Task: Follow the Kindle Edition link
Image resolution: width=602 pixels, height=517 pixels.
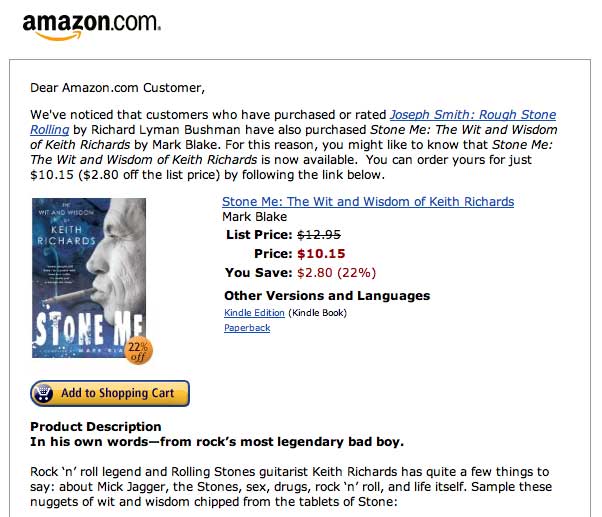Action: point(254,313)
